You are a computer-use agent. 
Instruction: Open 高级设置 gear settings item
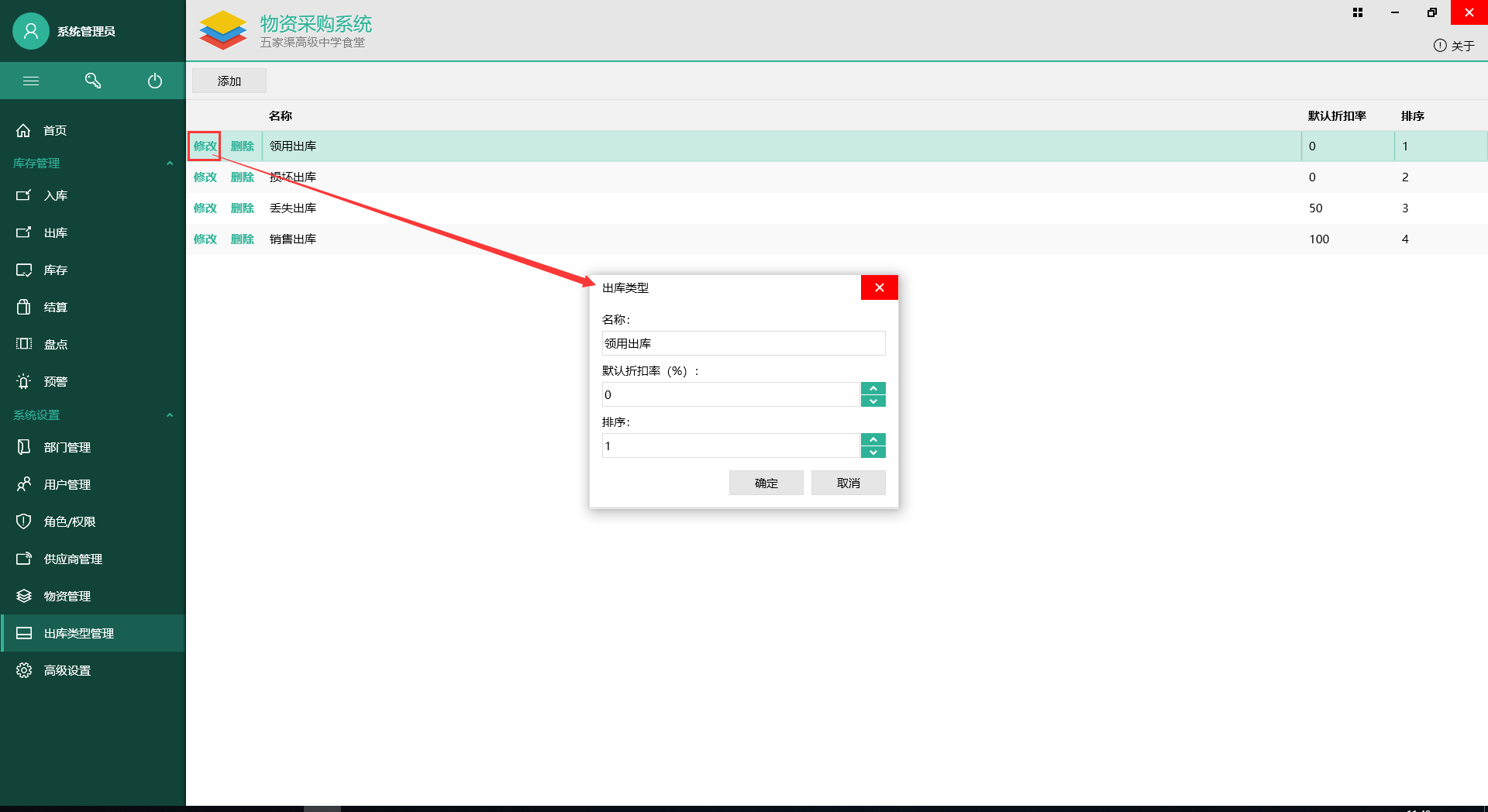click(x=67, y=670)
